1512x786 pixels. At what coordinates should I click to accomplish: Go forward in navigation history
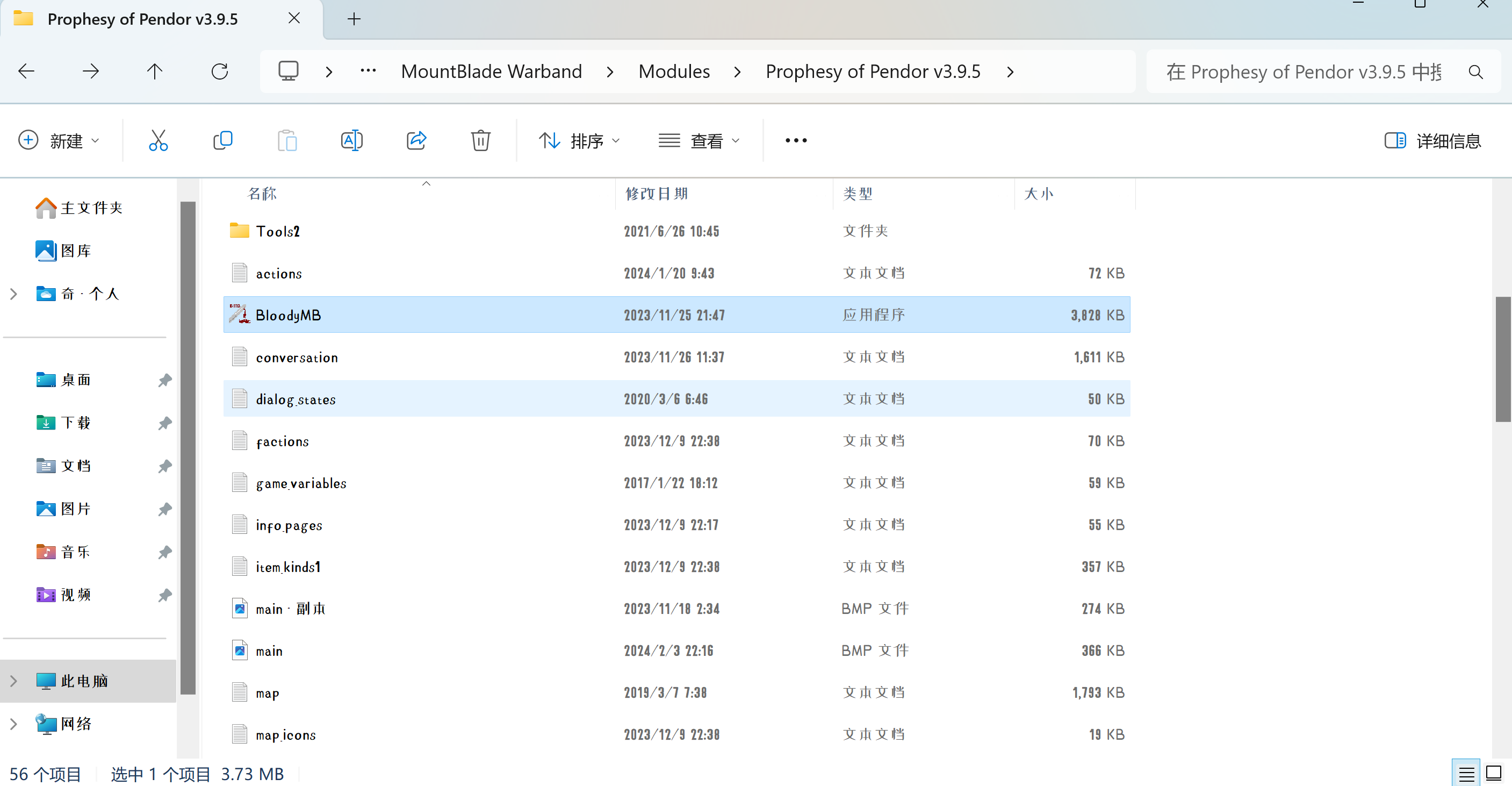coord(90,72)
